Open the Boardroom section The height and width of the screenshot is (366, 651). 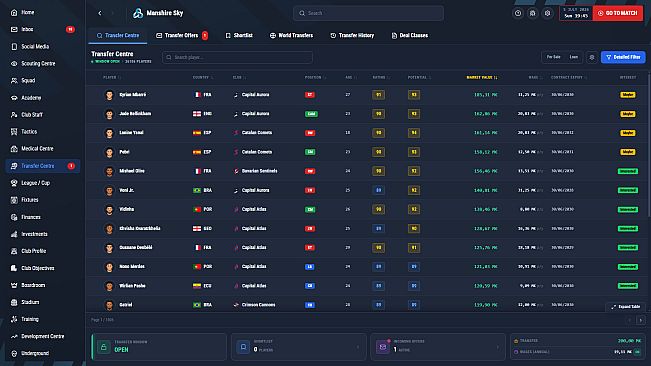pos(42,285)
